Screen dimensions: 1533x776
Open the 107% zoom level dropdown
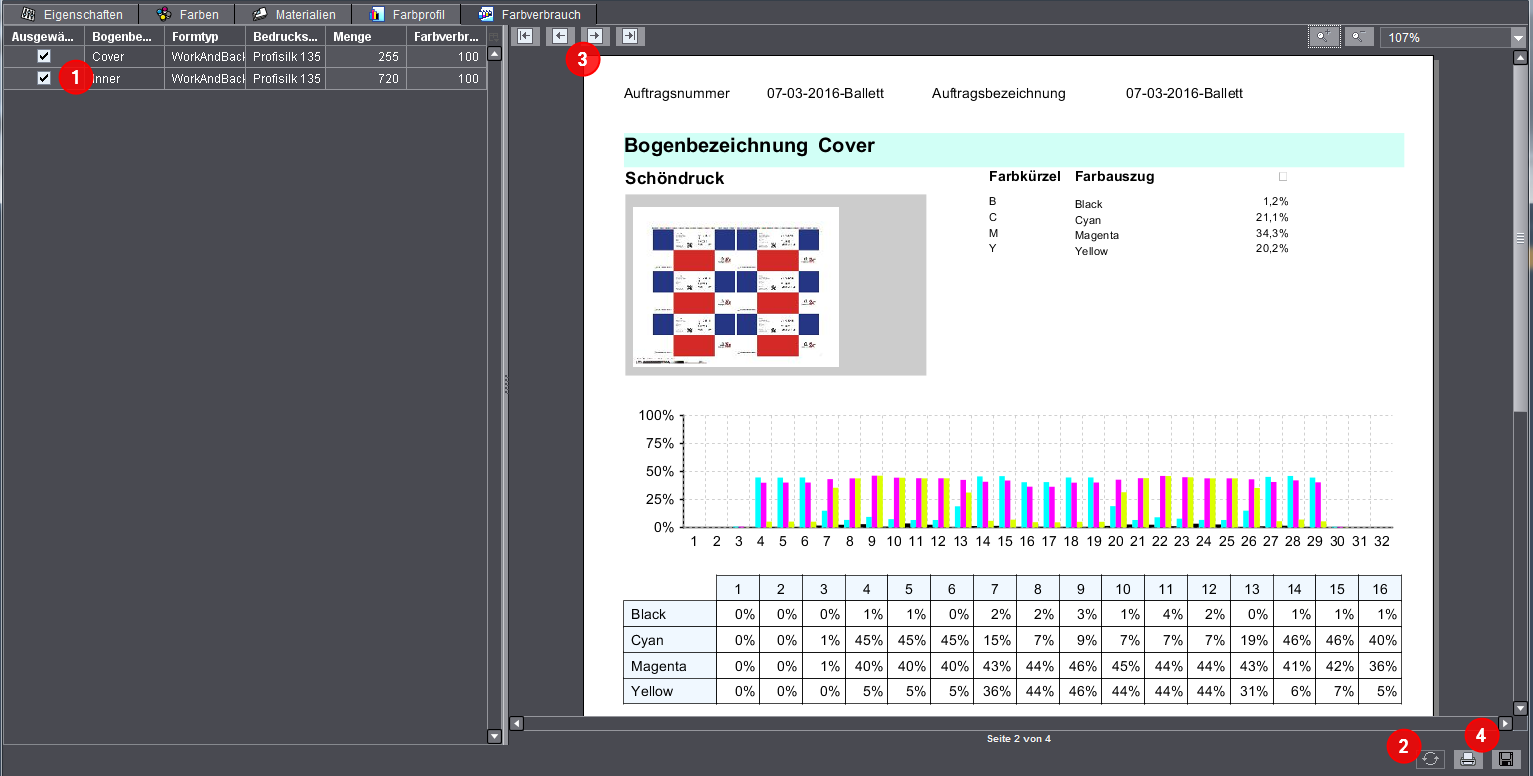point(1517,38)
